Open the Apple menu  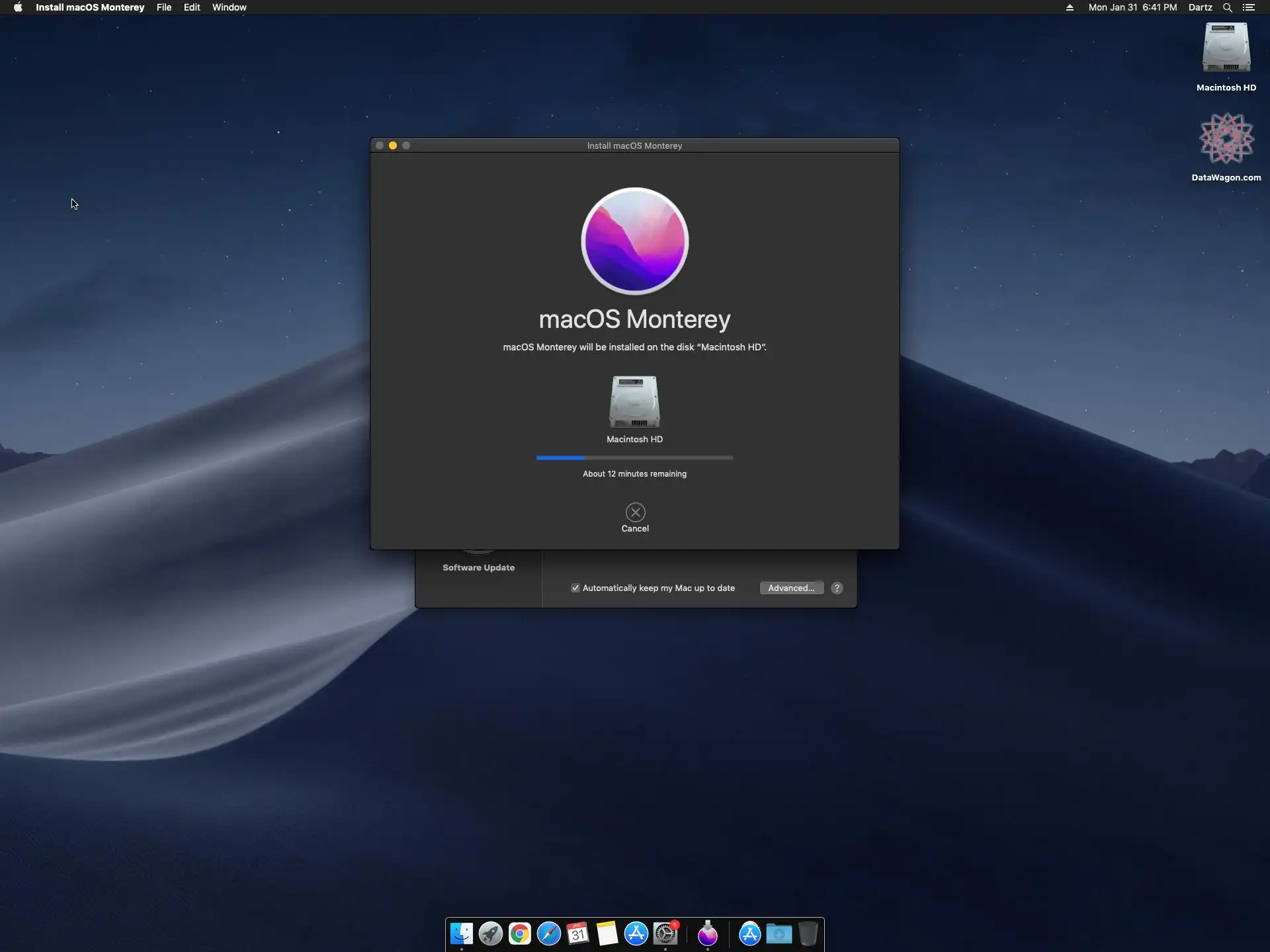18,7
